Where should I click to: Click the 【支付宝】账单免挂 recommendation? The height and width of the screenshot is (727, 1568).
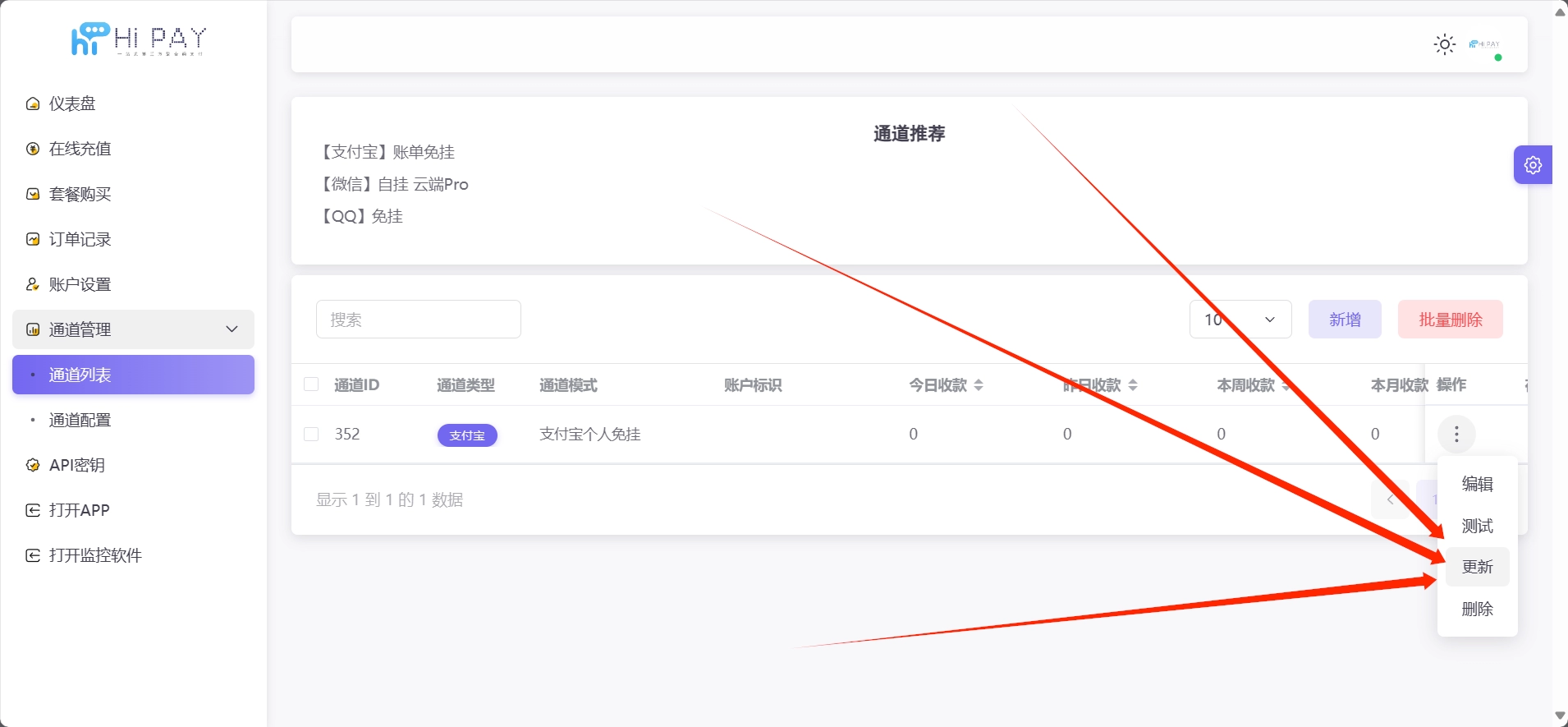coord(386,152)
